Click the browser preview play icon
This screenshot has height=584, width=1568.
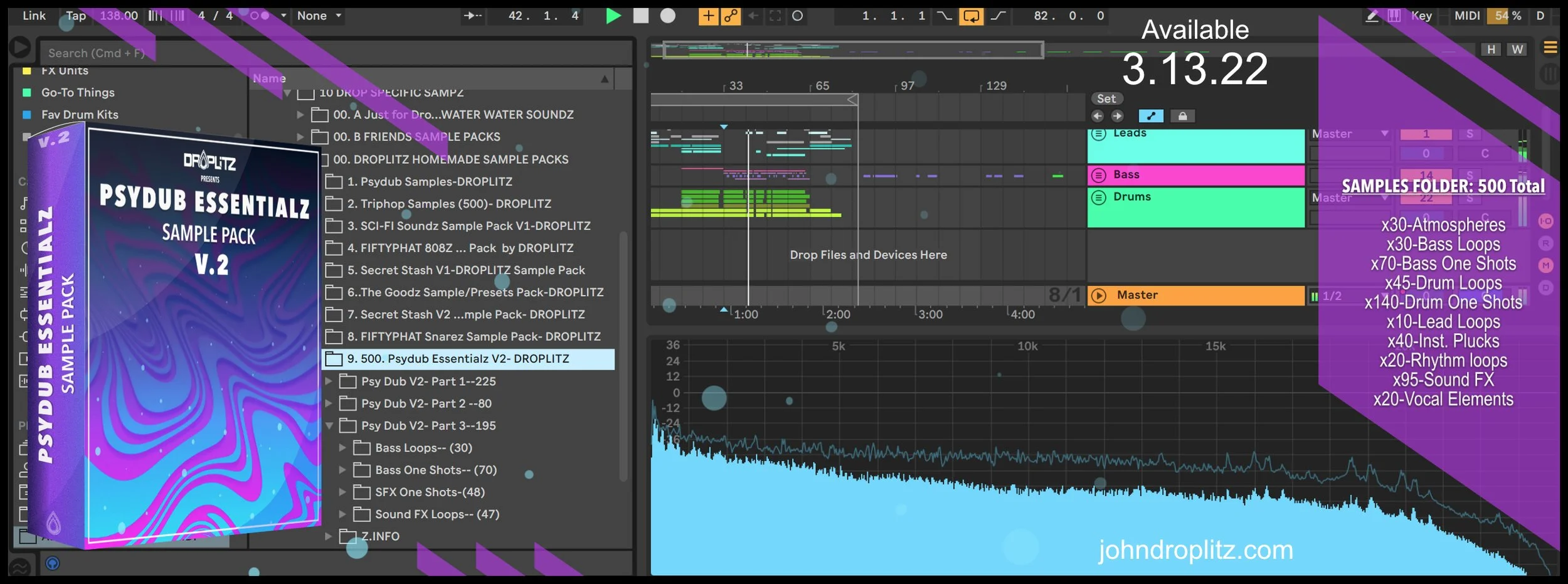(20, 47)
